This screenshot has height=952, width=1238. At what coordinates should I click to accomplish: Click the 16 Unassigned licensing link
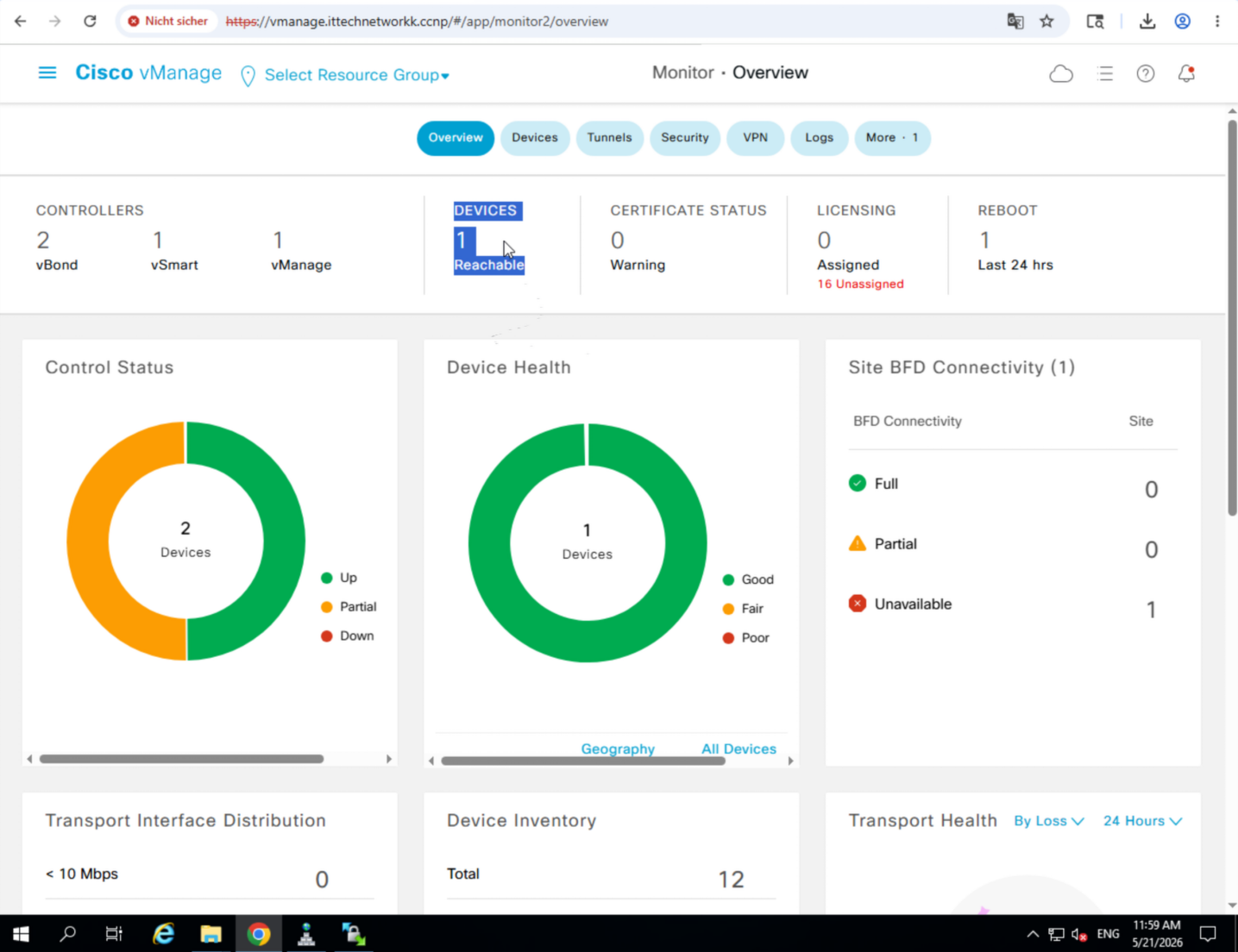(x=861, y=284)
